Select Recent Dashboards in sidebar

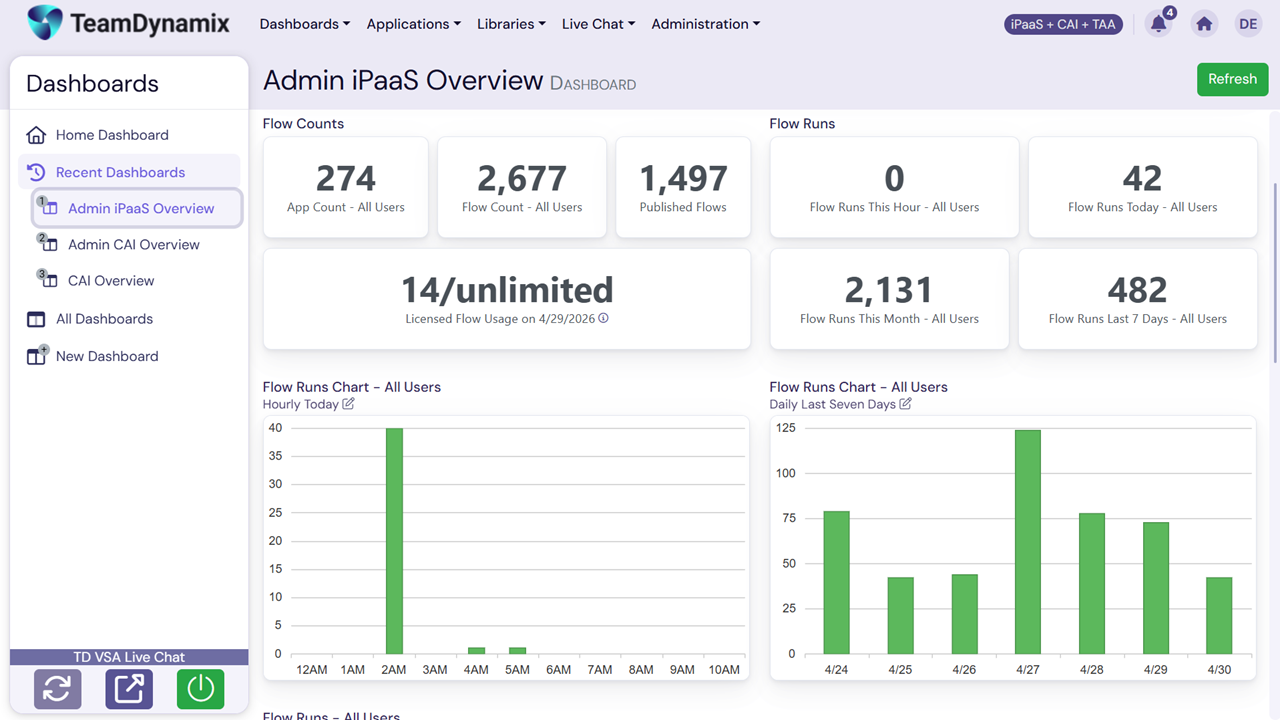click(x=129, y=172)
